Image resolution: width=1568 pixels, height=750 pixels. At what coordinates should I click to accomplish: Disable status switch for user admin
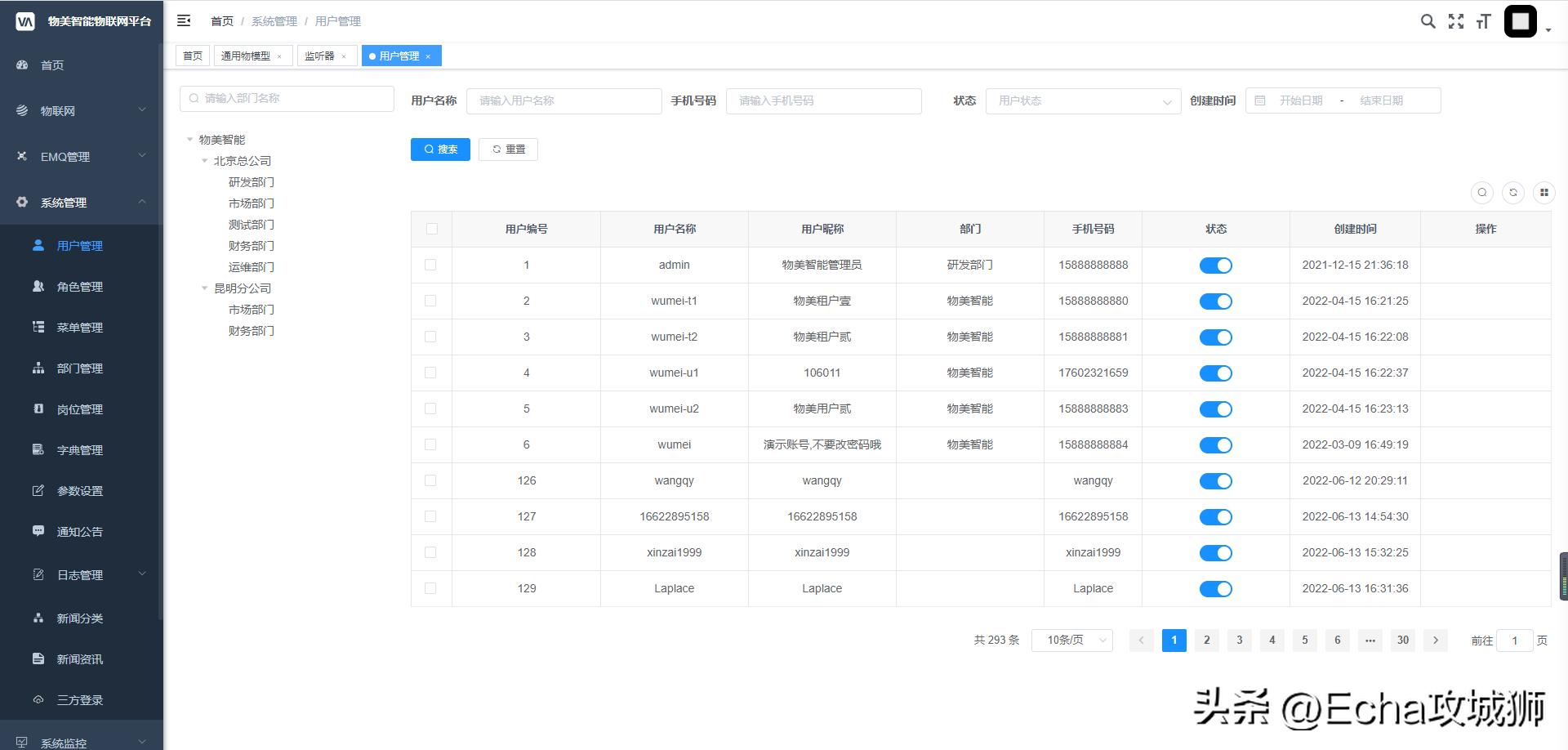[1216, 265]
